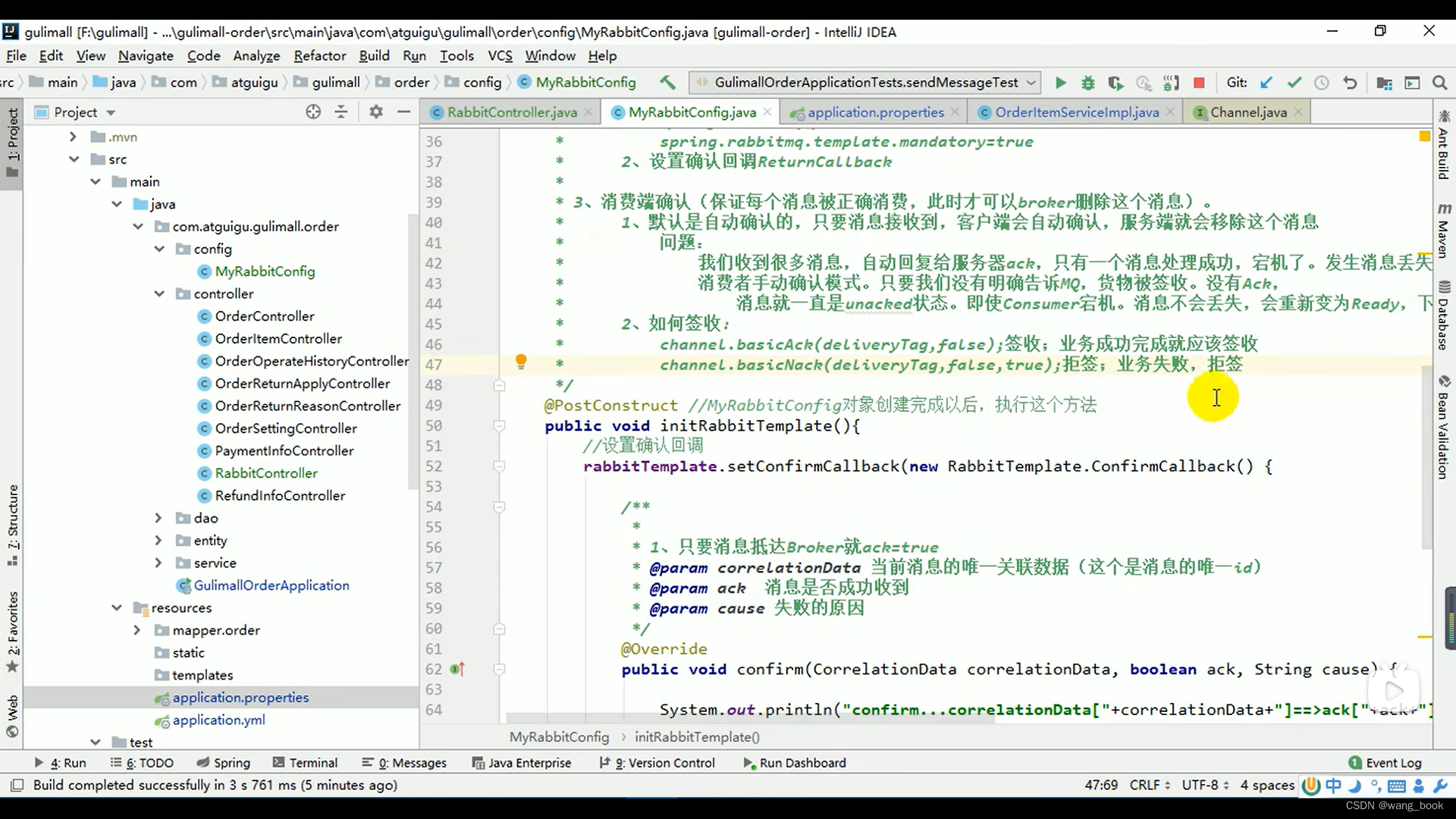1456x819 pixels.
Task: Click the green Run button in toolbar
Action: tap(1060, 83)
